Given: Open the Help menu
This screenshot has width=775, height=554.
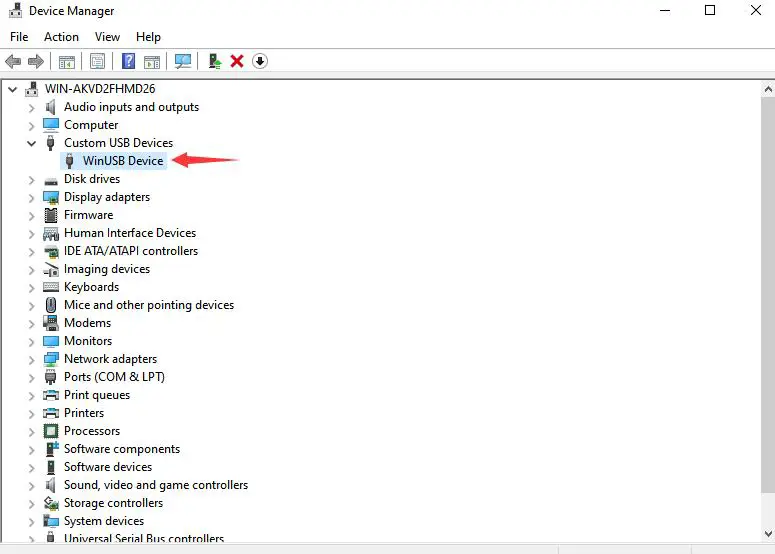Looking at the screenshot, I should 148,37.
